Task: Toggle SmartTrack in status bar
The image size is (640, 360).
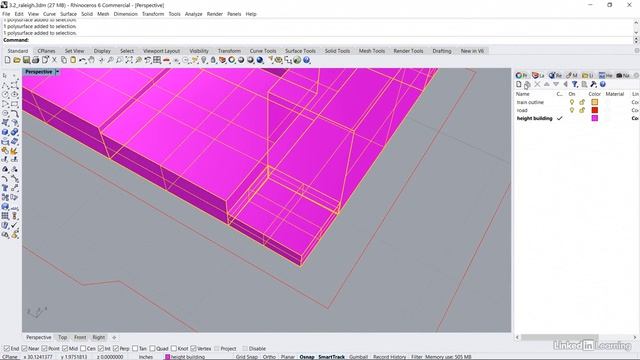Action: pos(331,357)
